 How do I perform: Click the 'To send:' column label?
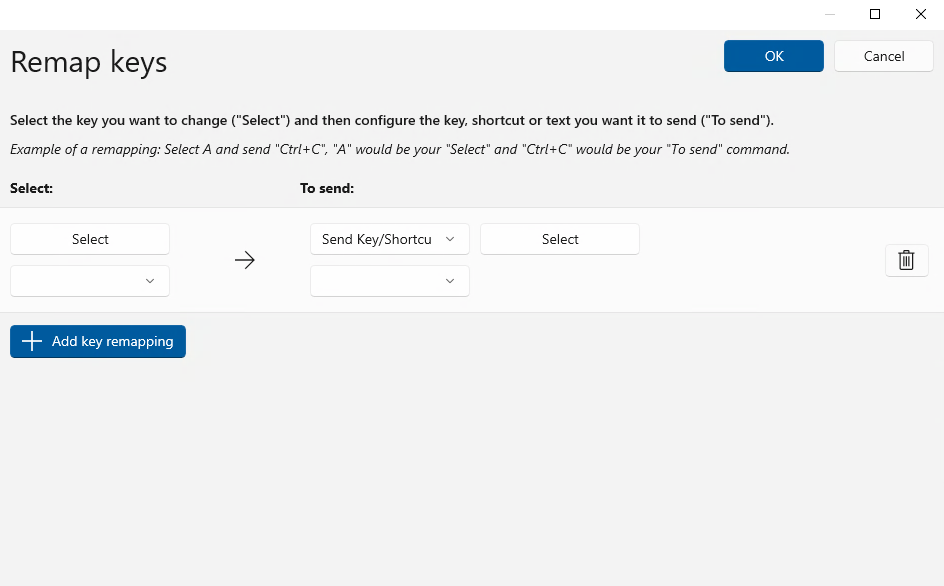coord(327,189)
